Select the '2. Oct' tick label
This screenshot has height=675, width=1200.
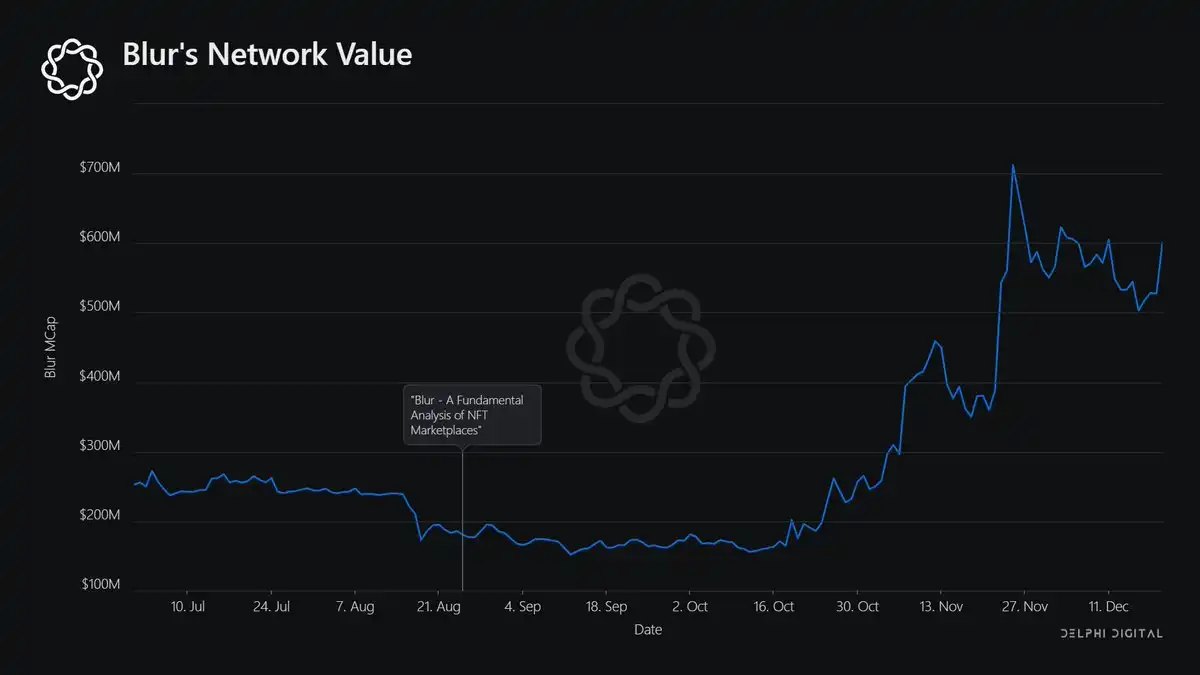689,606
